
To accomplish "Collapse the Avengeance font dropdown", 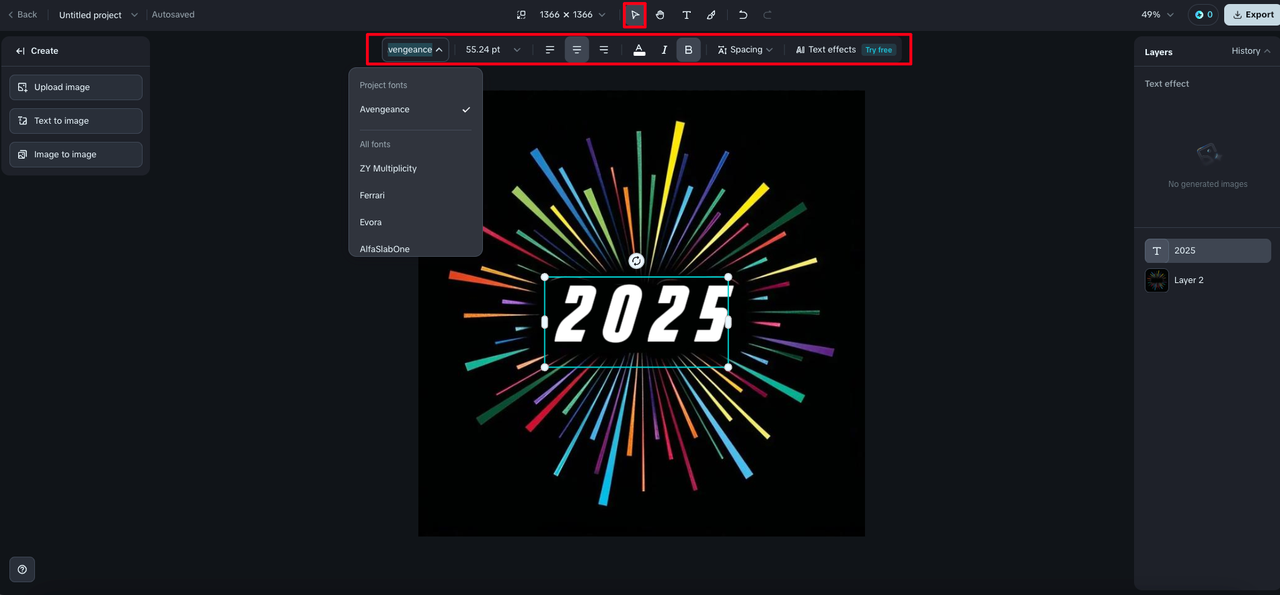I will point(415,50).
